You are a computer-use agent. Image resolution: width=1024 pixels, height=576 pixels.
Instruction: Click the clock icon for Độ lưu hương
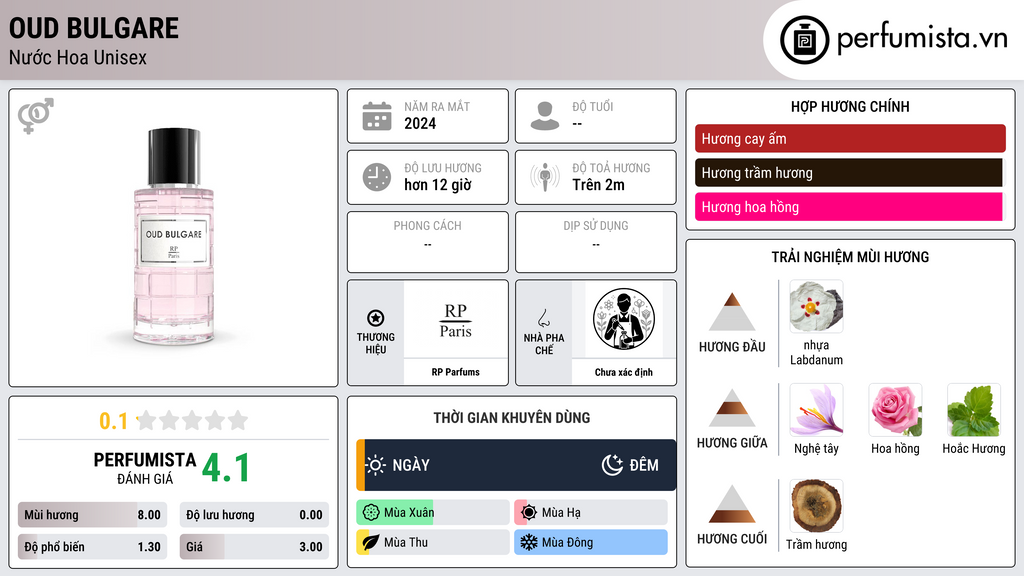pyautogui.click(x=377, y=177)
